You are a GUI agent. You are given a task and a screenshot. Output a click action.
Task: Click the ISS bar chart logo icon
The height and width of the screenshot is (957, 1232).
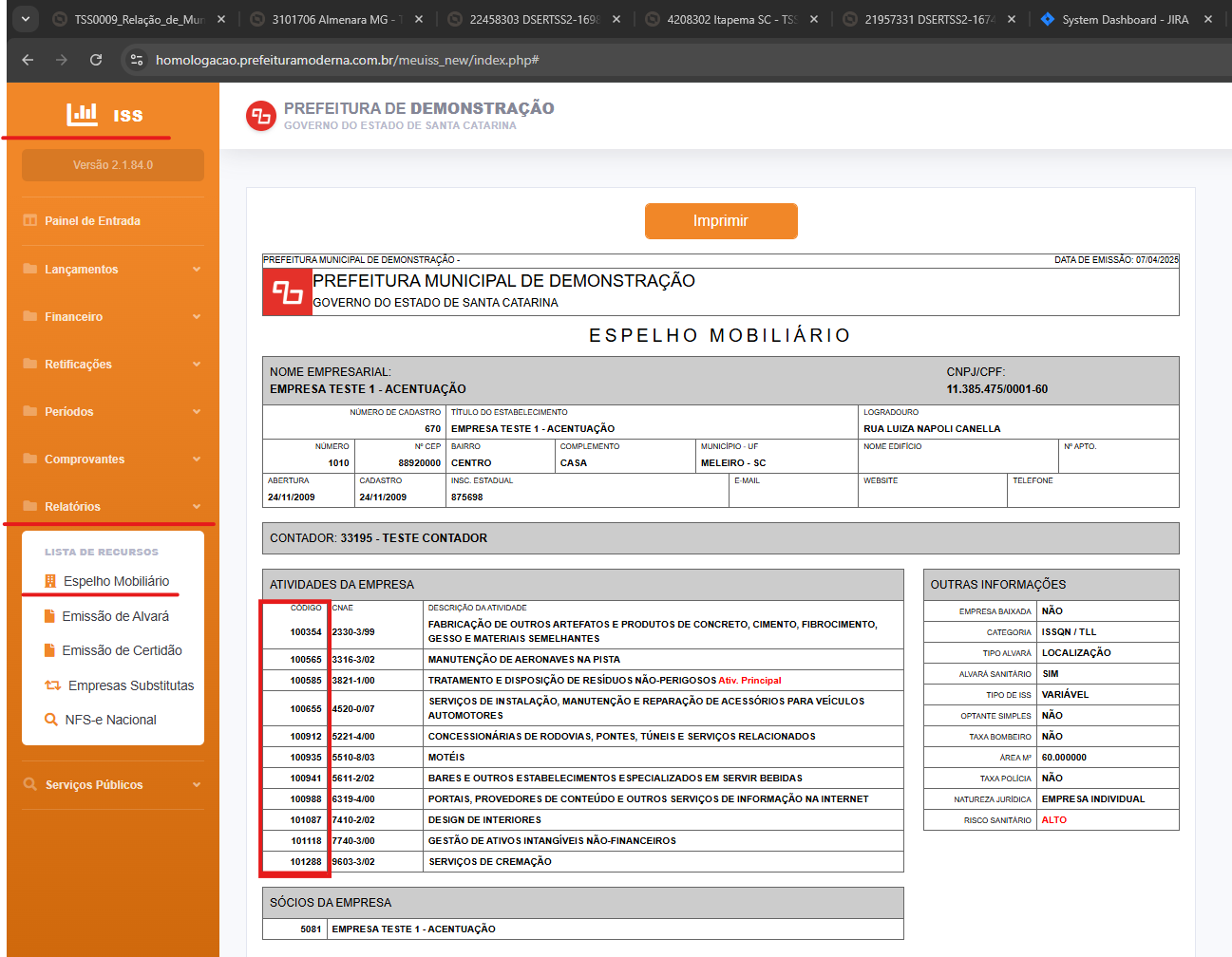click(x=83, y=114)
